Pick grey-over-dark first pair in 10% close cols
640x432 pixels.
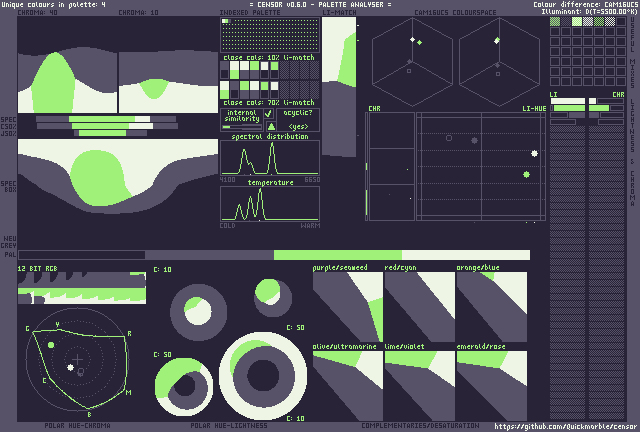[224, 70]
